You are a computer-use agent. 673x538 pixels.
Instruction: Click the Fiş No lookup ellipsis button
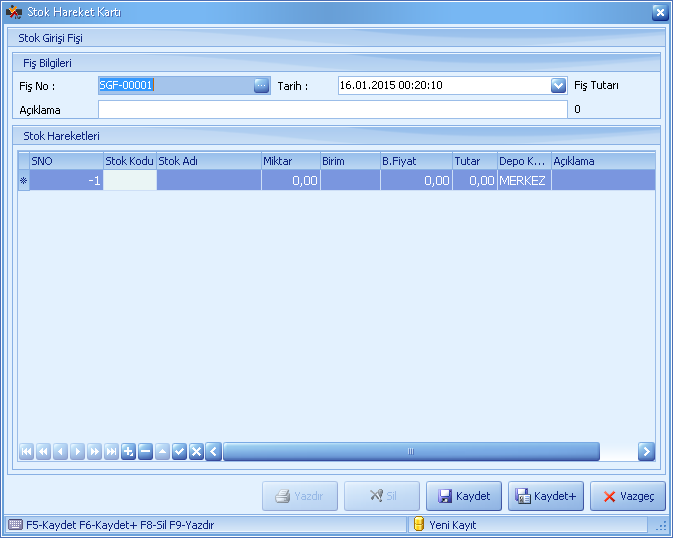(261, 86)
